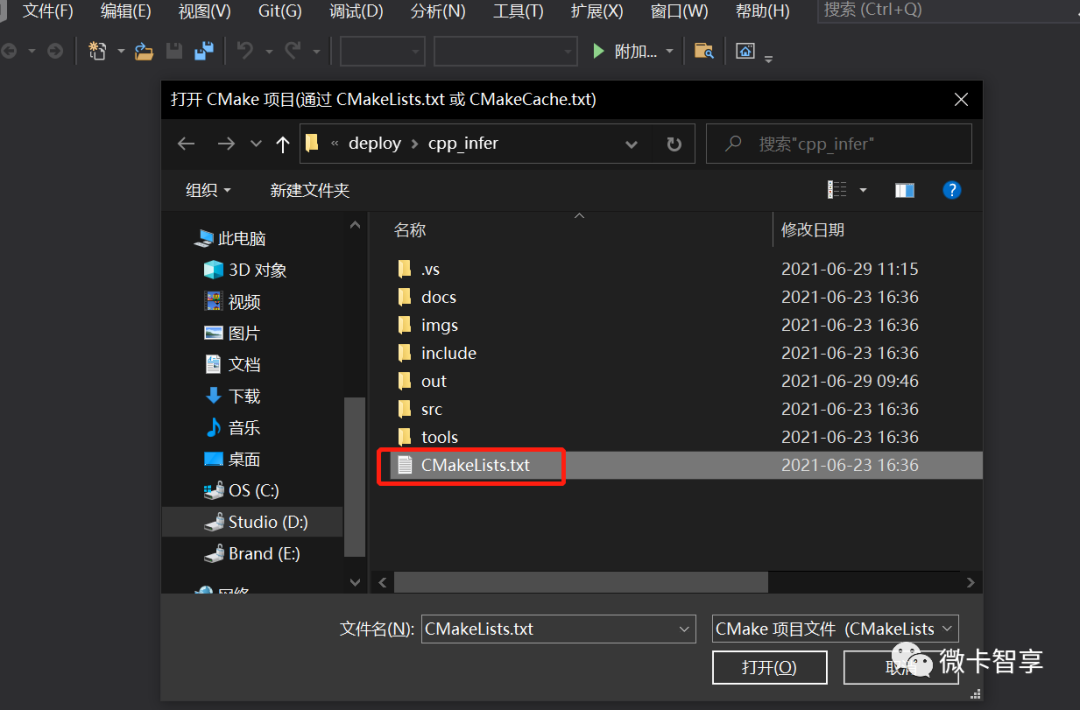Click the Visual Studio search box (Ctrl+Q)
This screenshot has height=710, width=1080.
click(948, 11)
